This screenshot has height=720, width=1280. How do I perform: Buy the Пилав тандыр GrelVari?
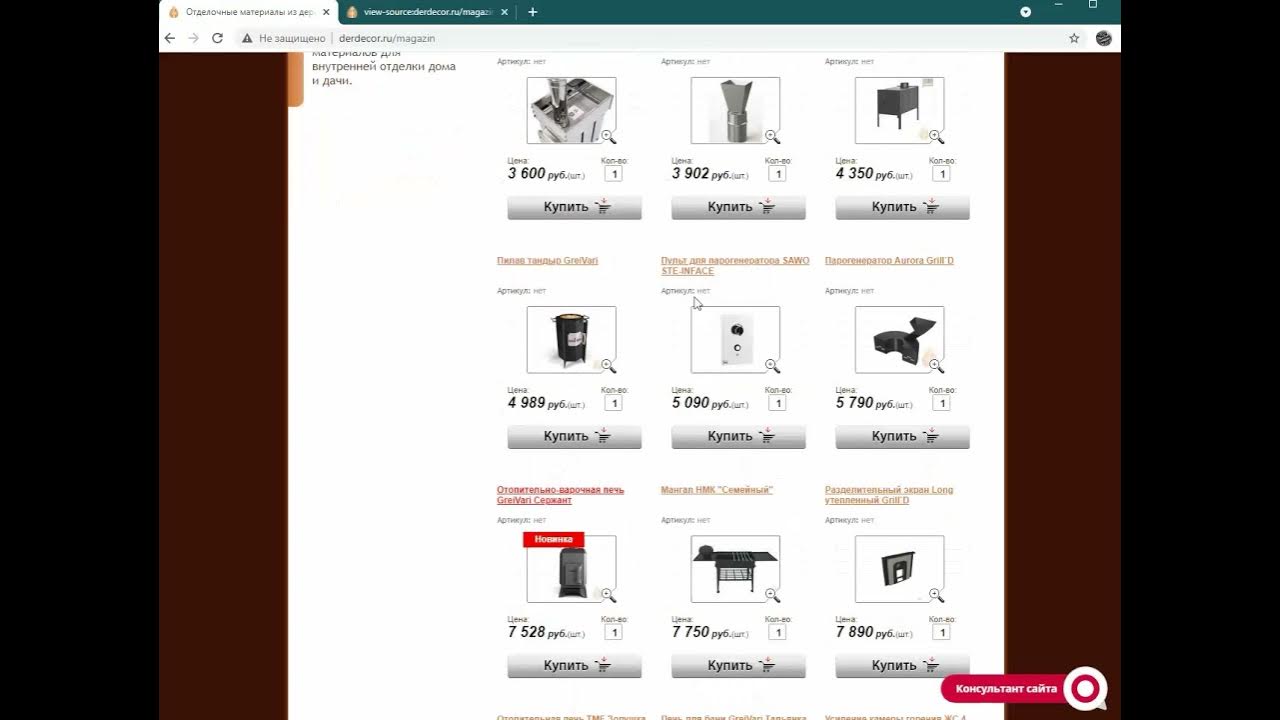point(574,436)
